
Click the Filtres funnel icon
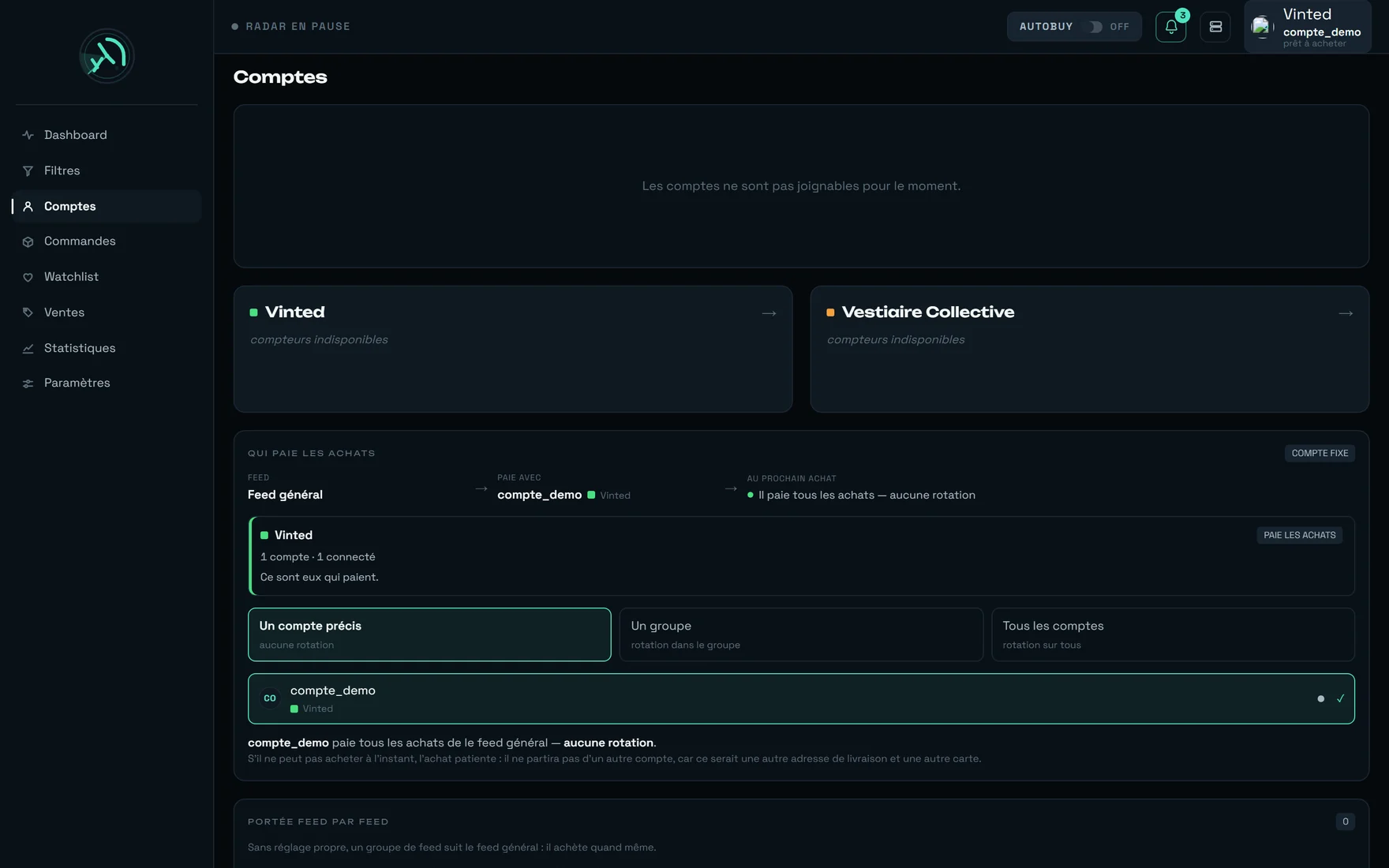28,170
